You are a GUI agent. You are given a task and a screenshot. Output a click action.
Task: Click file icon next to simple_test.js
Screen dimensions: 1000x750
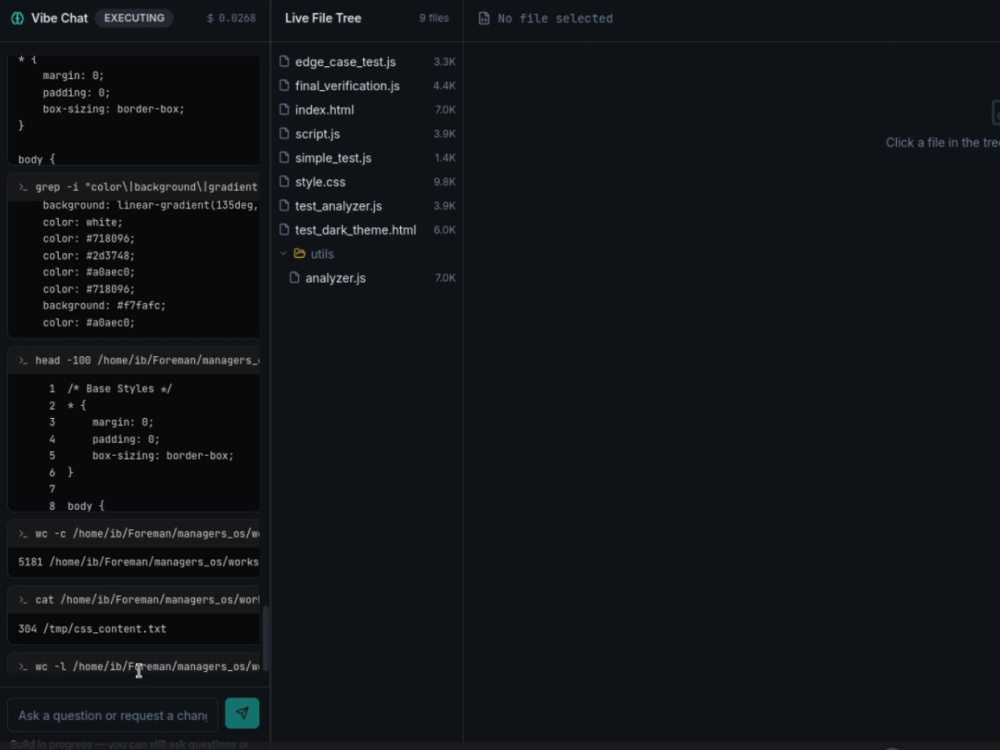pos(284,158)
